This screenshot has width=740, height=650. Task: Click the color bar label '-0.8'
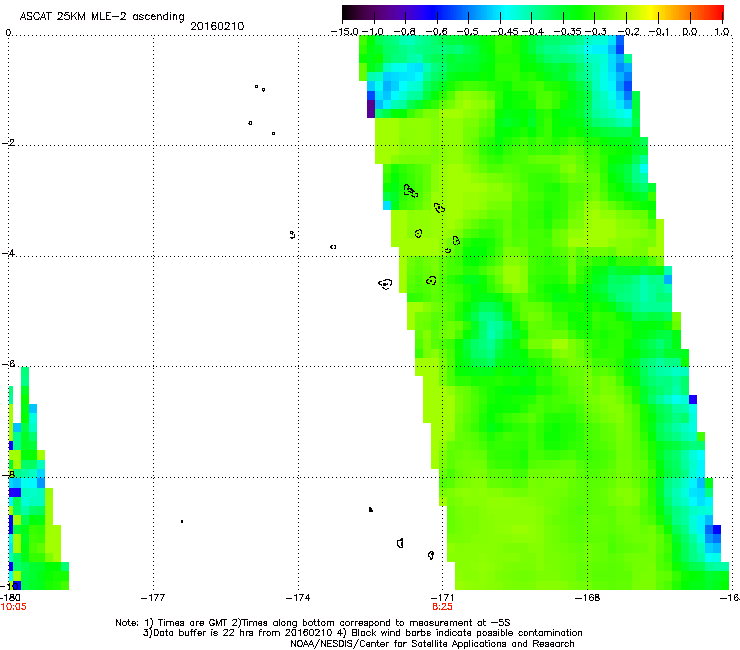(405, 32)
